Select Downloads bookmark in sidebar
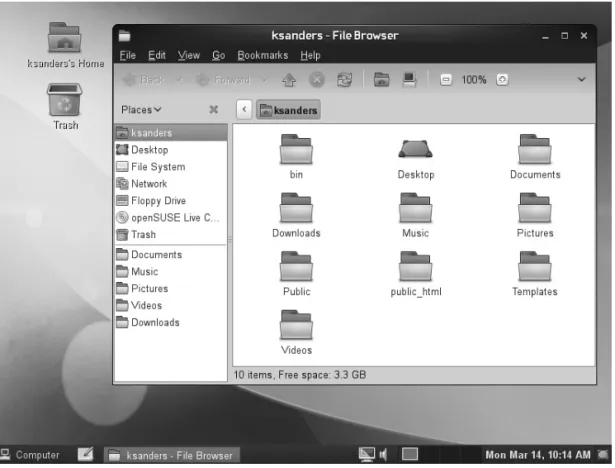The image size is (615, 468). tap(171, 323)
